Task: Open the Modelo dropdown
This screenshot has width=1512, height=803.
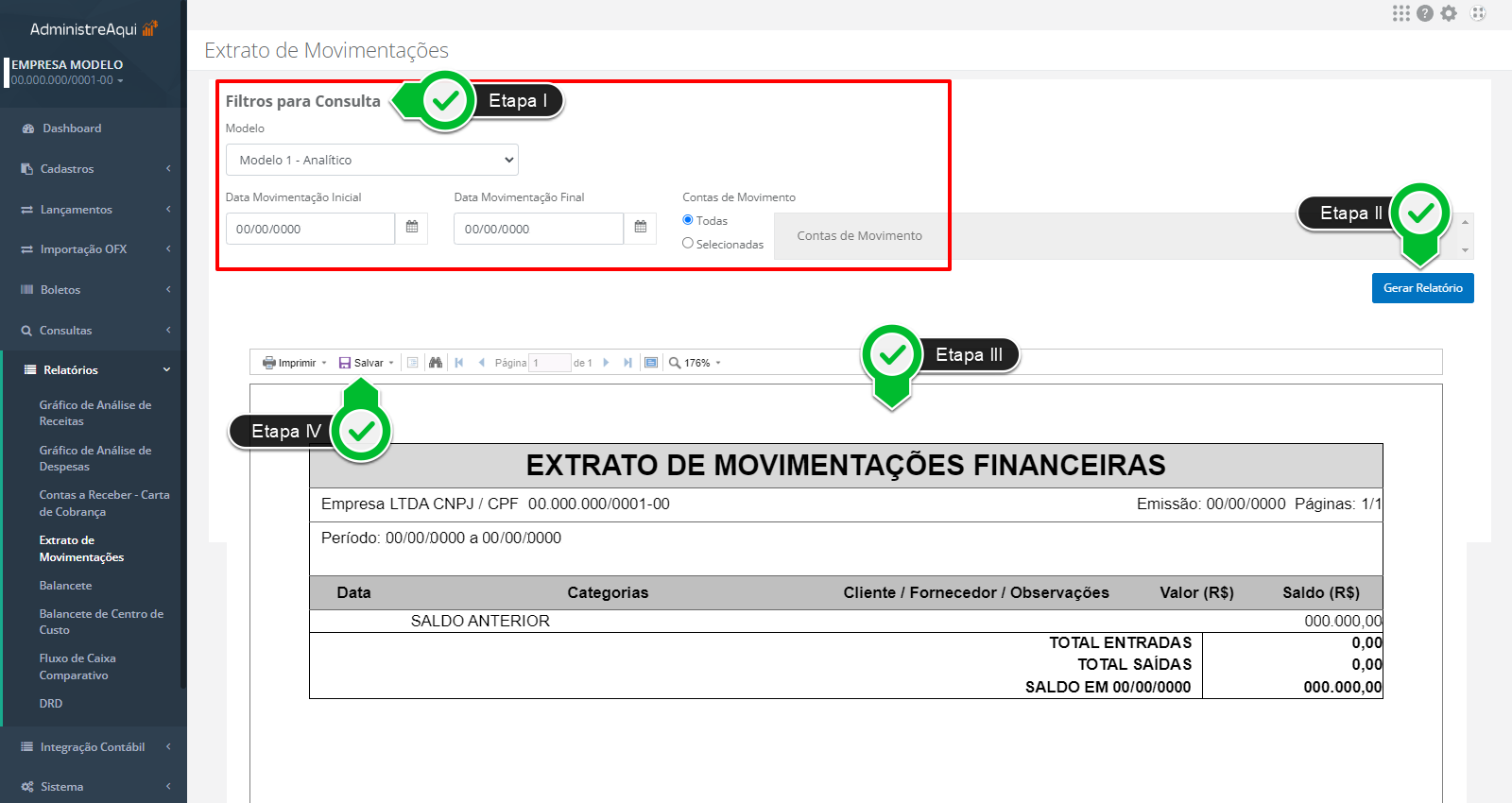Action: (371, 160)
